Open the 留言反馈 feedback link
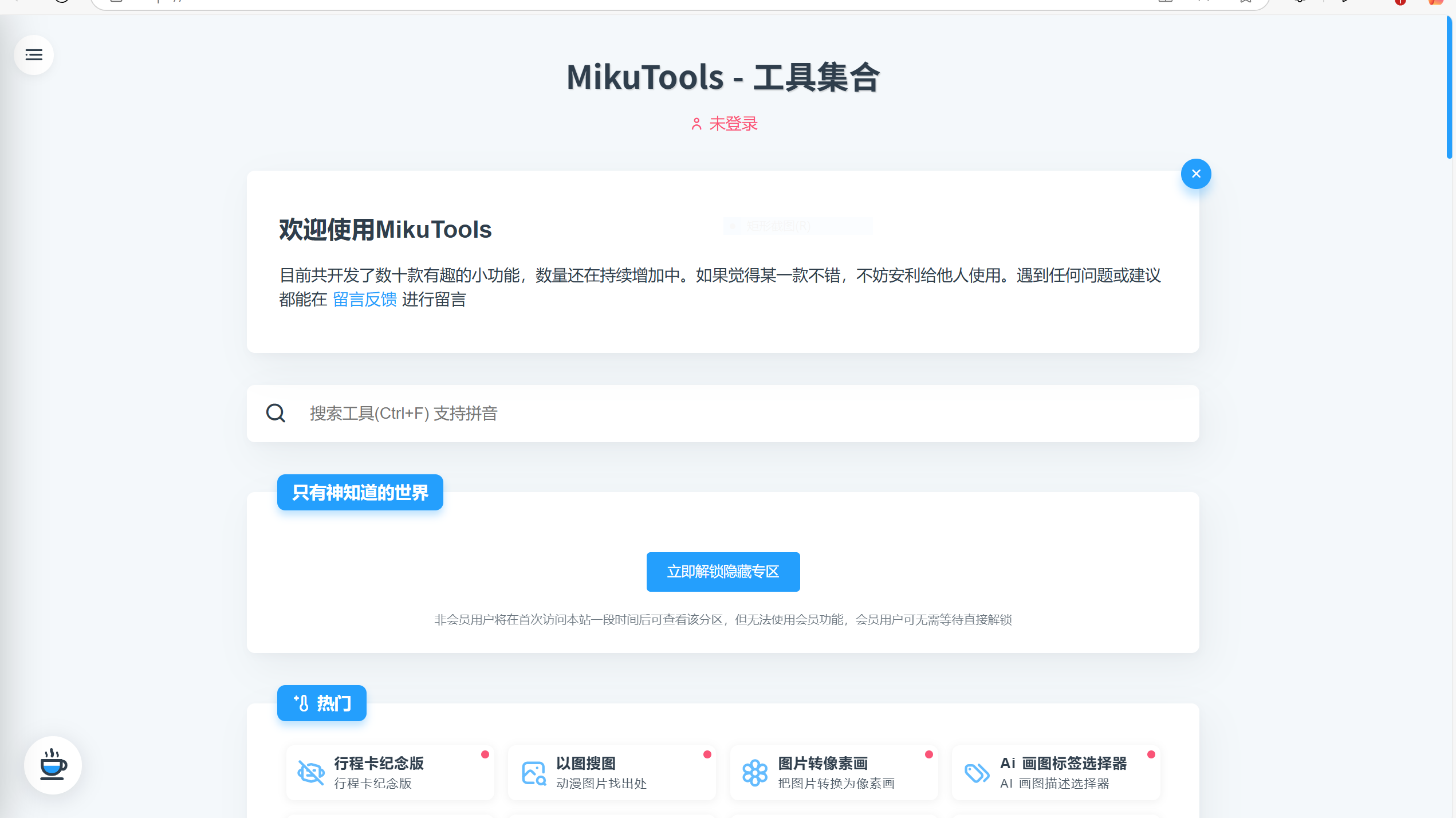This screenshot has height=818, width=1456. (365, 300)
